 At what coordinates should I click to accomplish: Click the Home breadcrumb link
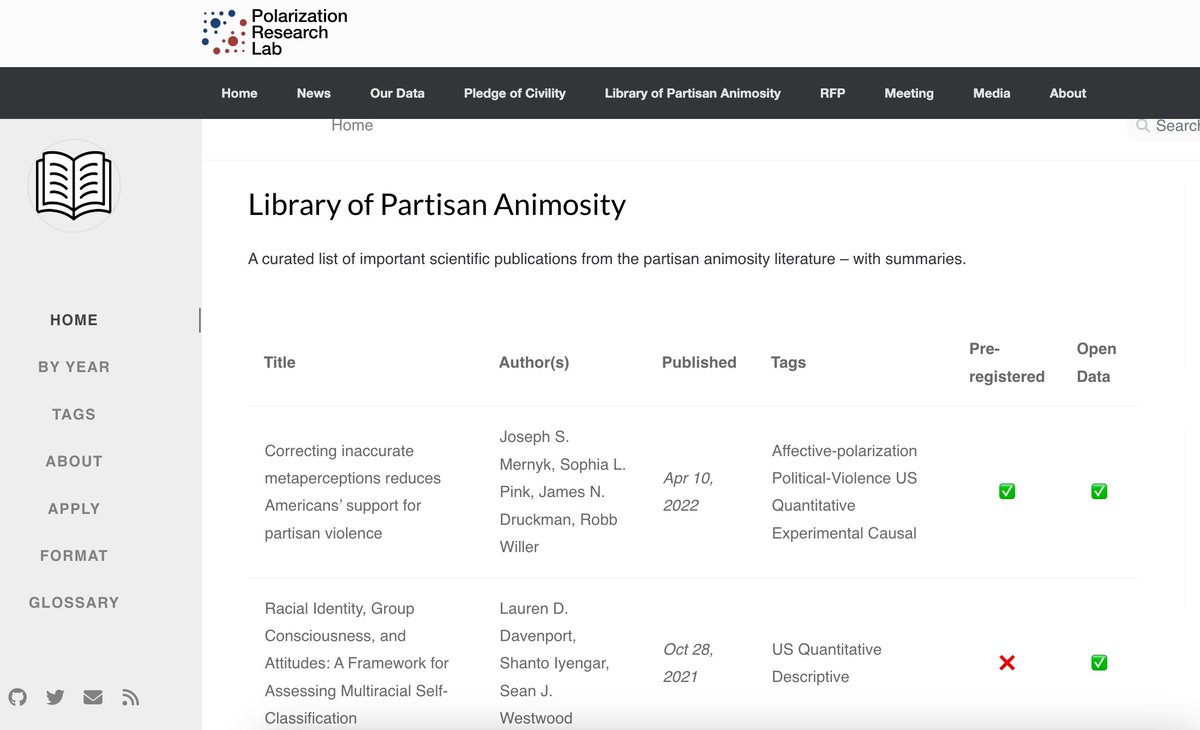click(x=352, y=125)
